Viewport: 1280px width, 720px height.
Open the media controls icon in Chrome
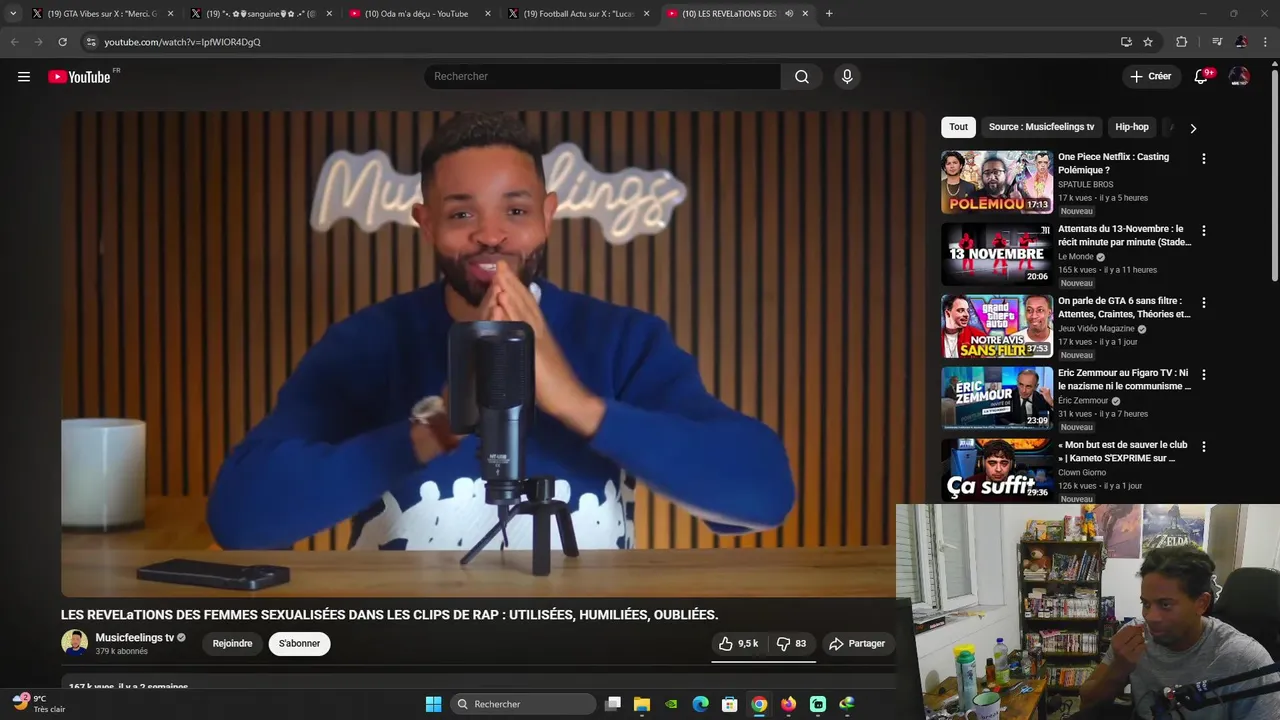click(x=1217, y=42)
